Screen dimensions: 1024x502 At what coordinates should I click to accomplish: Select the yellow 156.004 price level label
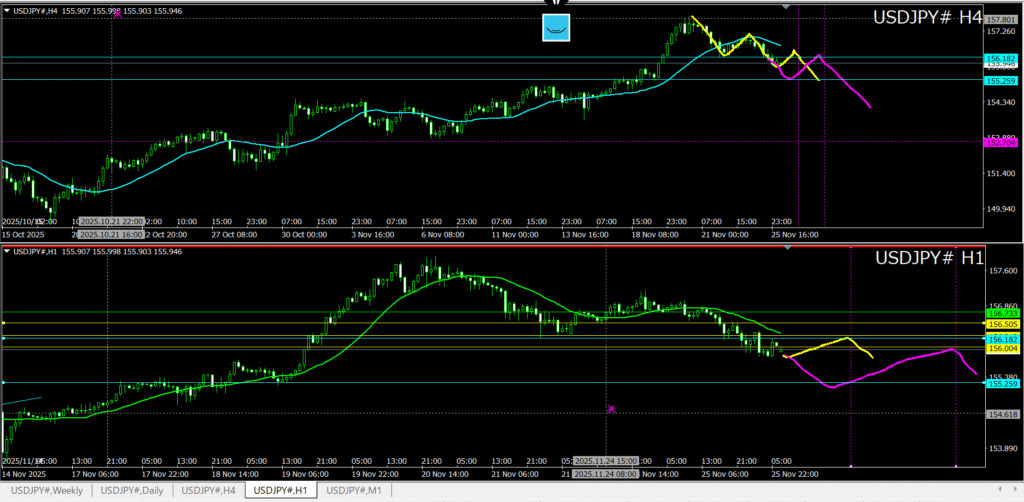1001,348
